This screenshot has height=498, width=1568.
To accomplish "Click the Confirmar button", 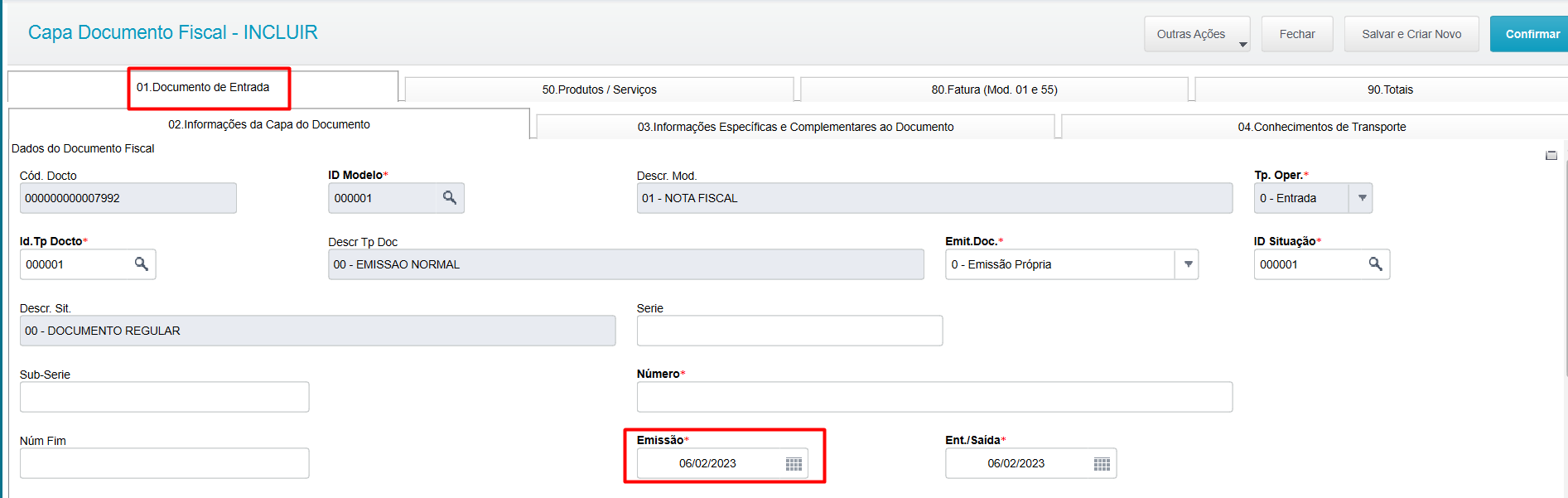I will (x=1530, y=34).
